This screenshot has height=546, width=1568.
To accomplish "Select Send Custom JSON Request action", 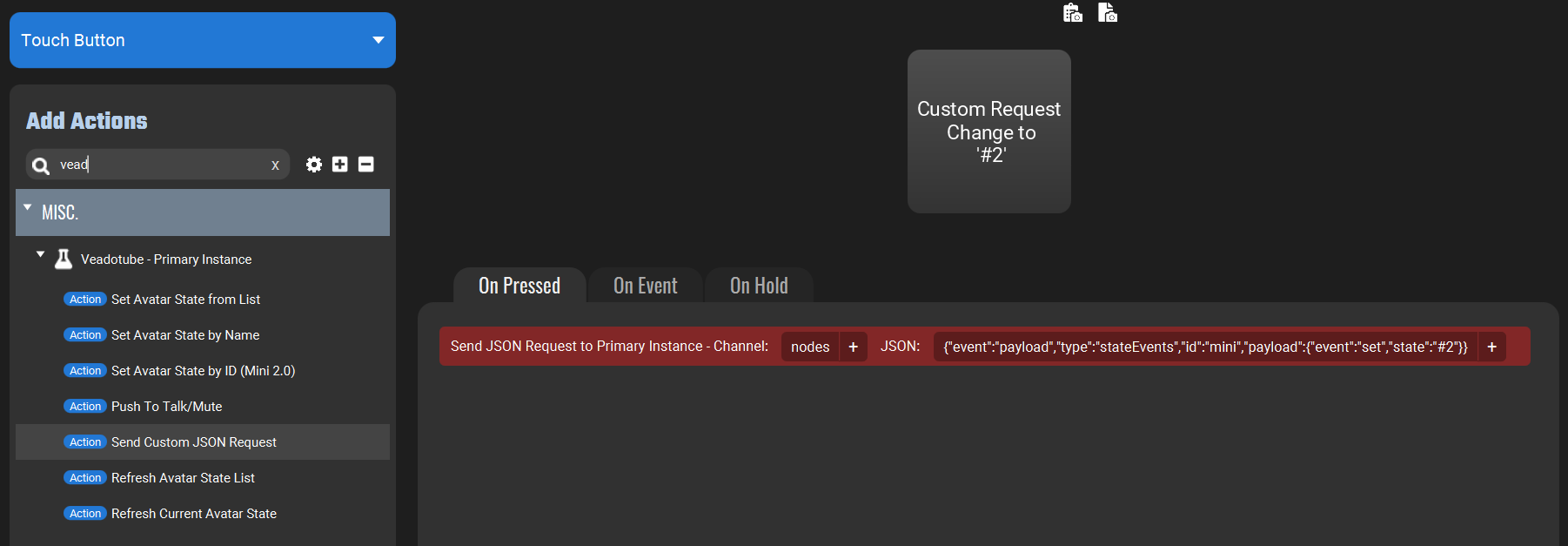I will [202, 442].
